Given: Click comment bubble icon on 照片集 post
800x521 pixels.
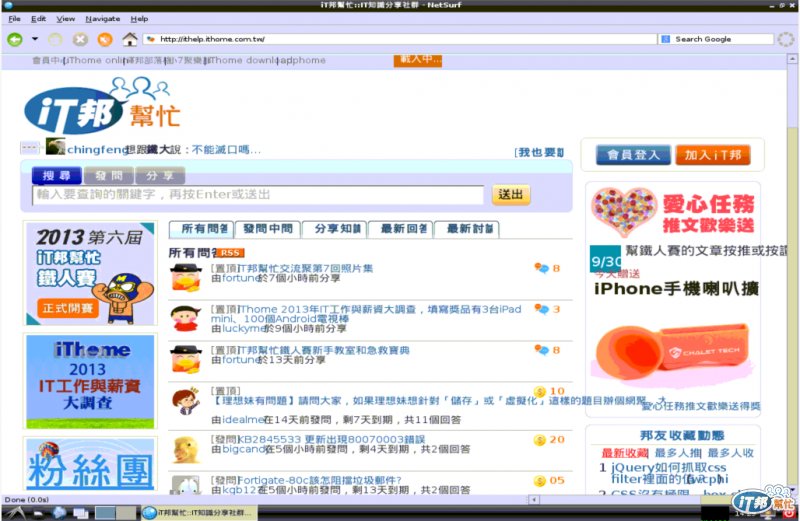Looking at the screenshot, I should click(x=541, y=268).
